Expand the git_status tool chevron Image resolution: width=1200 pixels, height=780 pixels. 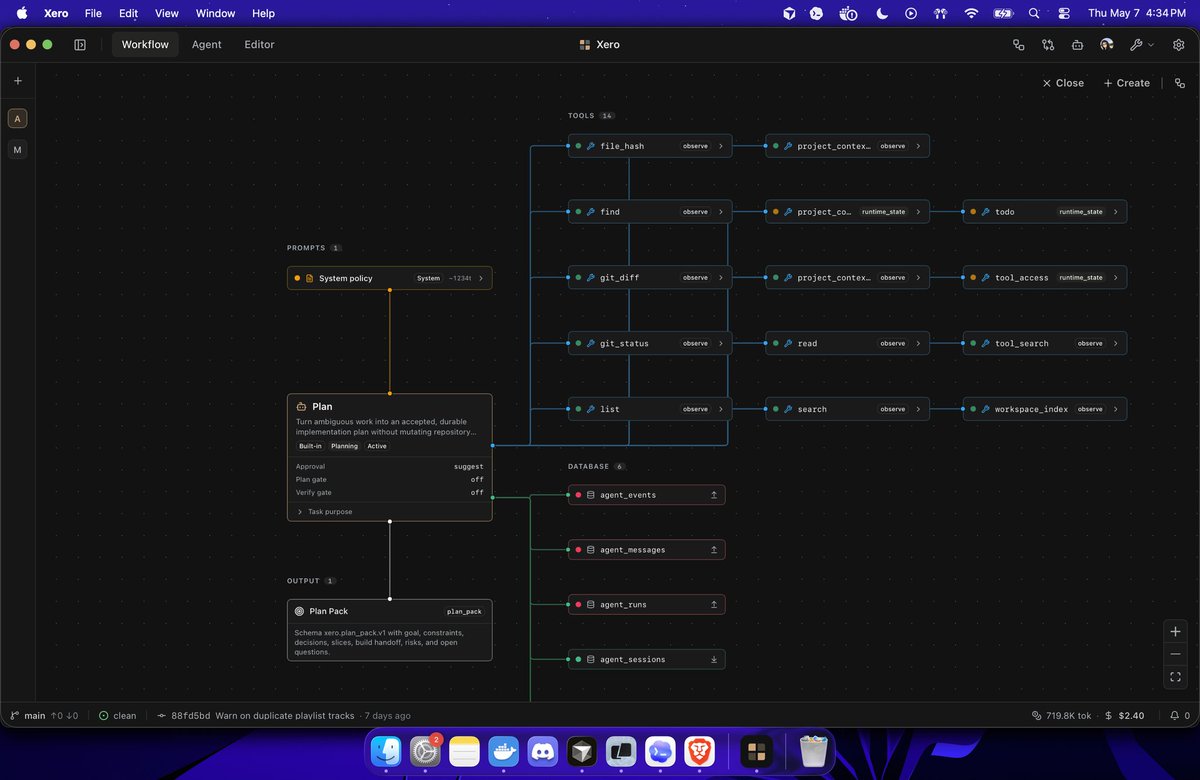coord(721,344)
